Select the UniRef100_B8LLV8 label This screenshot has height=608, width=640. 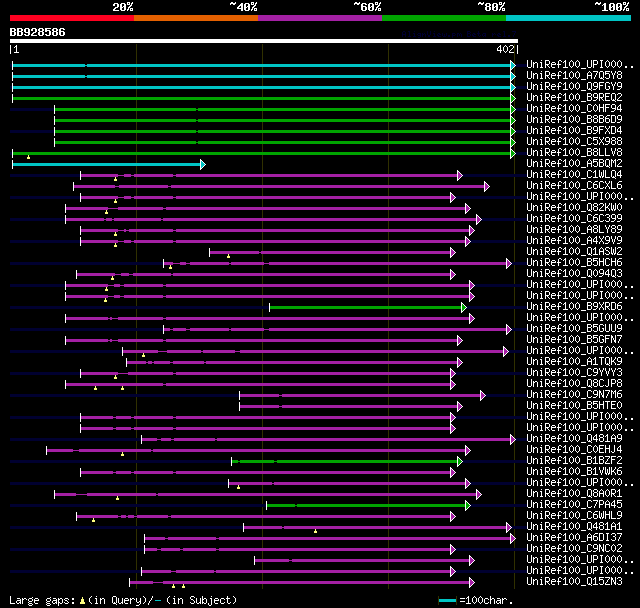[x=574, y=153]
